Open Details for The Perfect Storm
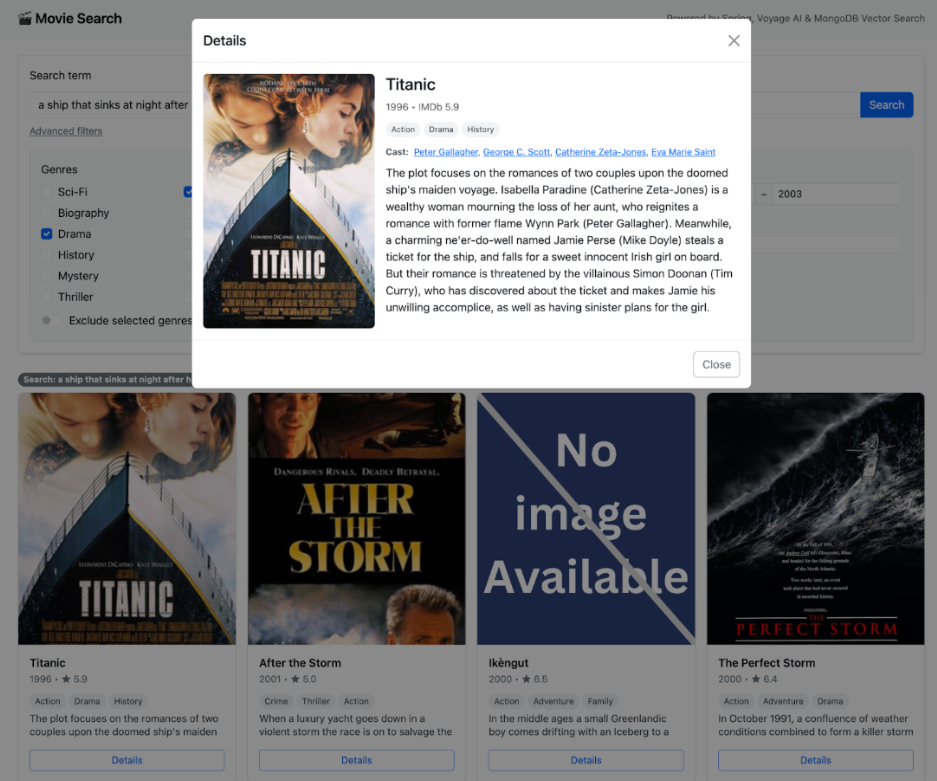The height and width of the screenshot is (781, 937). click(815, 760)
